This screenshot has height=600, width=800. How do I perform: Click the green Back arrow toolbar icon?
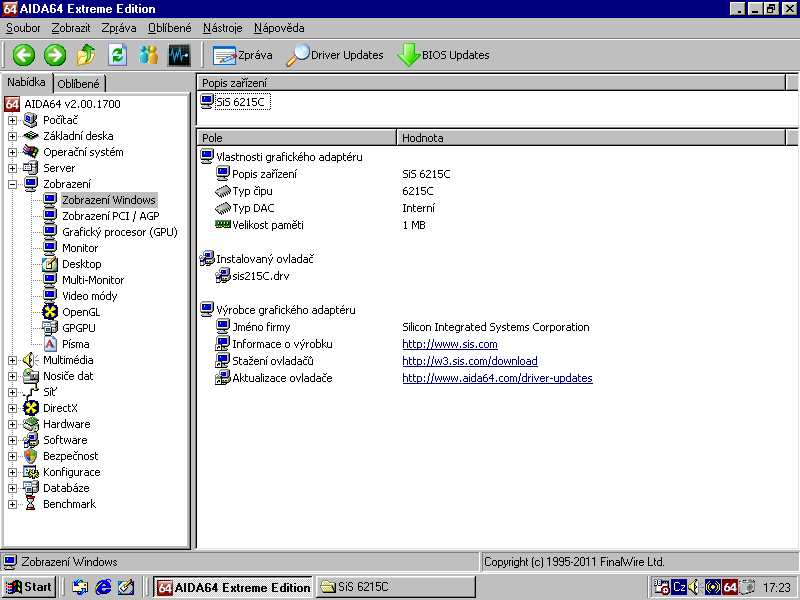[x=24, y=55]
